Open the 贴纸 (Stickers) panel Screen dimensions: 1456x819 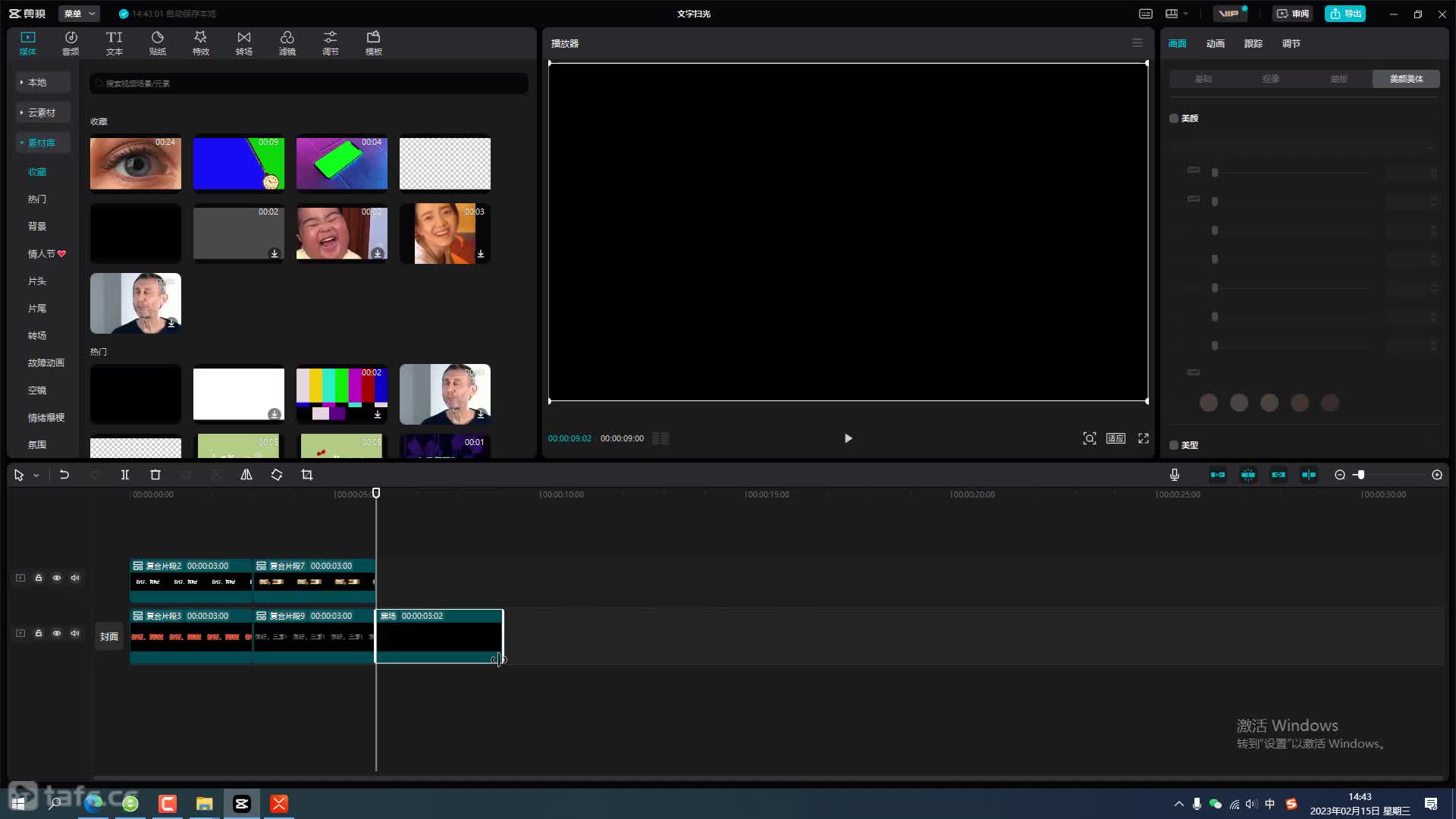[157, 43]
